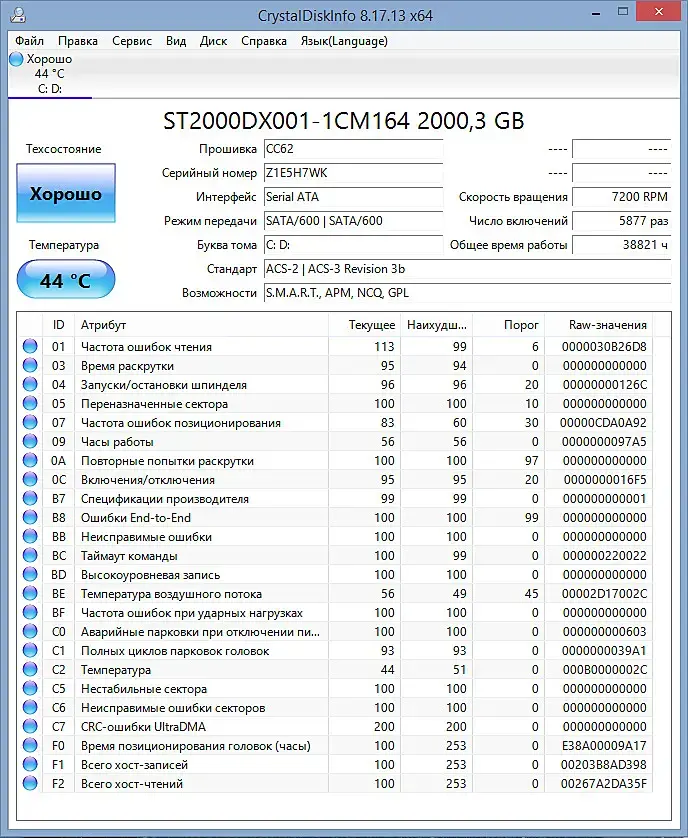
Task: Open the Файл menu
Action: pos(29,41)
